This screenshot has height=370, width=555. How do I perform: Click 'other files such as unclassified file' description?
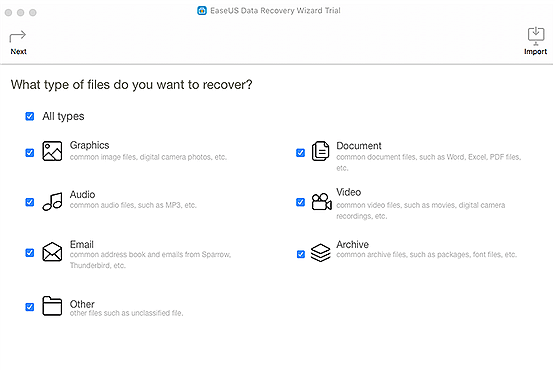(x=126, y=313)
